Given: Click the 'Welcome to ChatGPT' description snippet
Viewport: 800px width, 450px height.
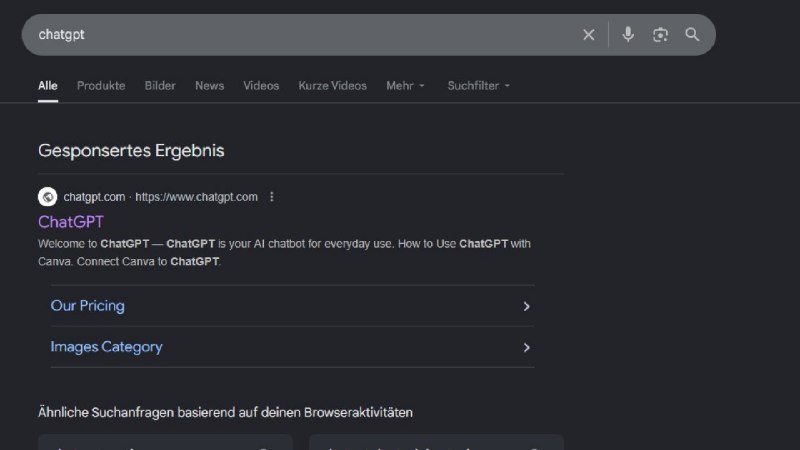Looking at the screenshot, I should [284, 253].
